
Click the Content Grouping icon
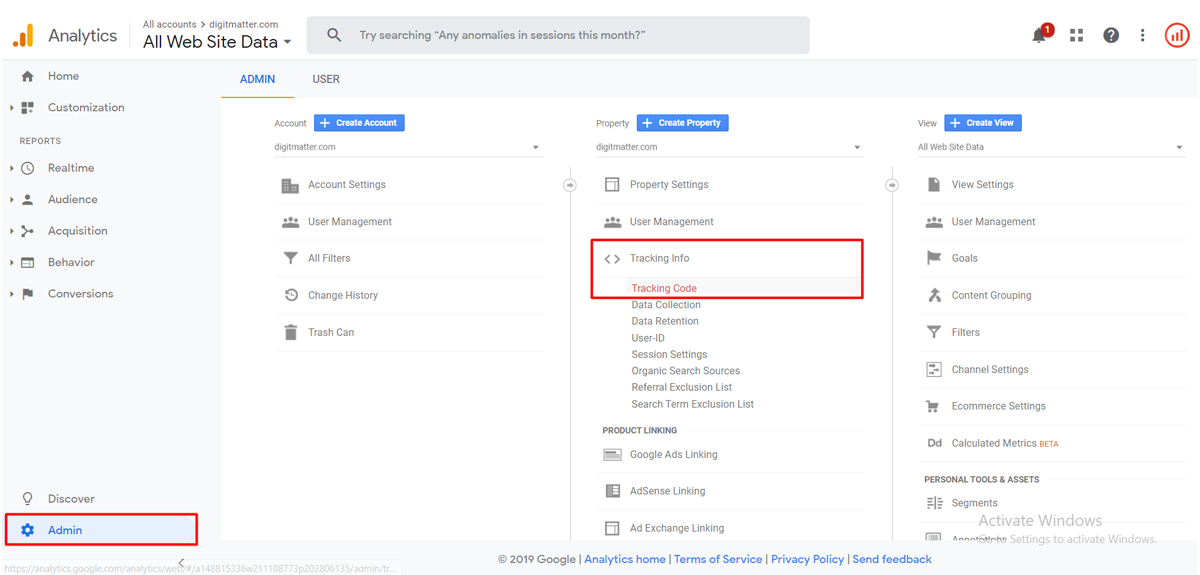pyautogui.click(x=934, y=295)
